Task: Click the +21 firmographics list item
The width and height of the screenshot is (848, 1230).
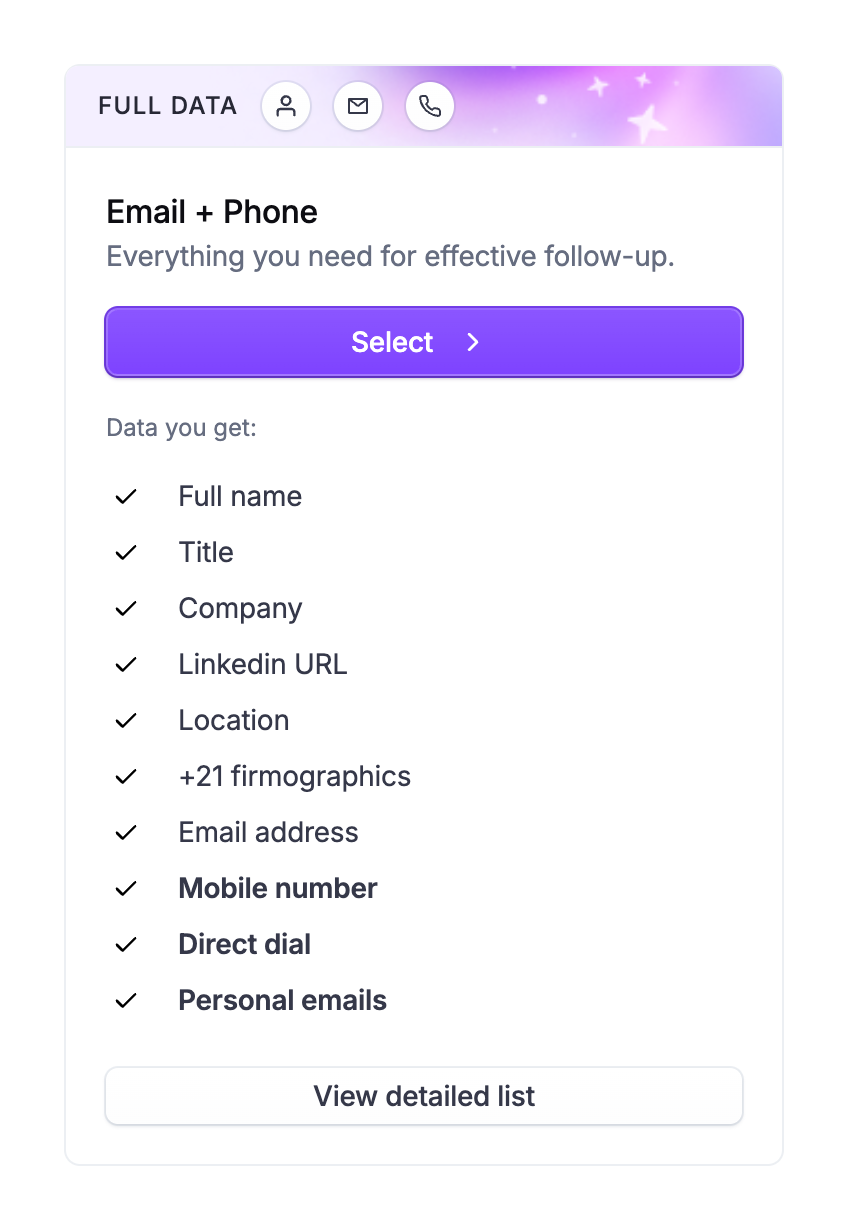Action: tap(294, 777)
